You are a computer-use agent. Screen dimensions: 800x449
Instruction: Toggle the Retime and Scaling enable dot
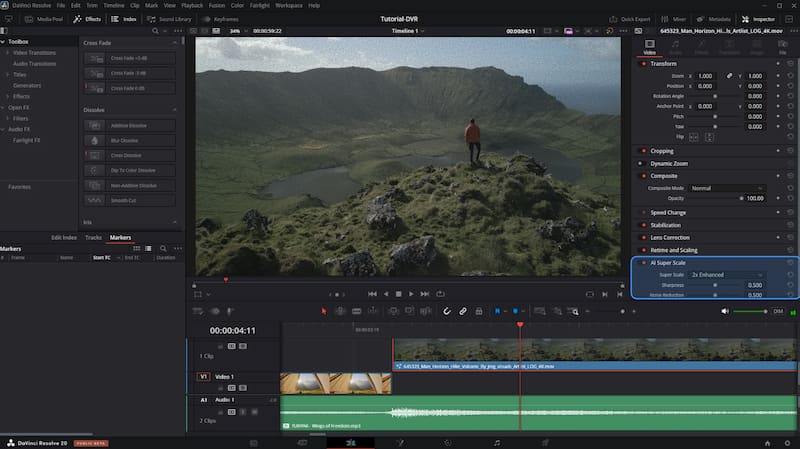[x=643, y=250]
